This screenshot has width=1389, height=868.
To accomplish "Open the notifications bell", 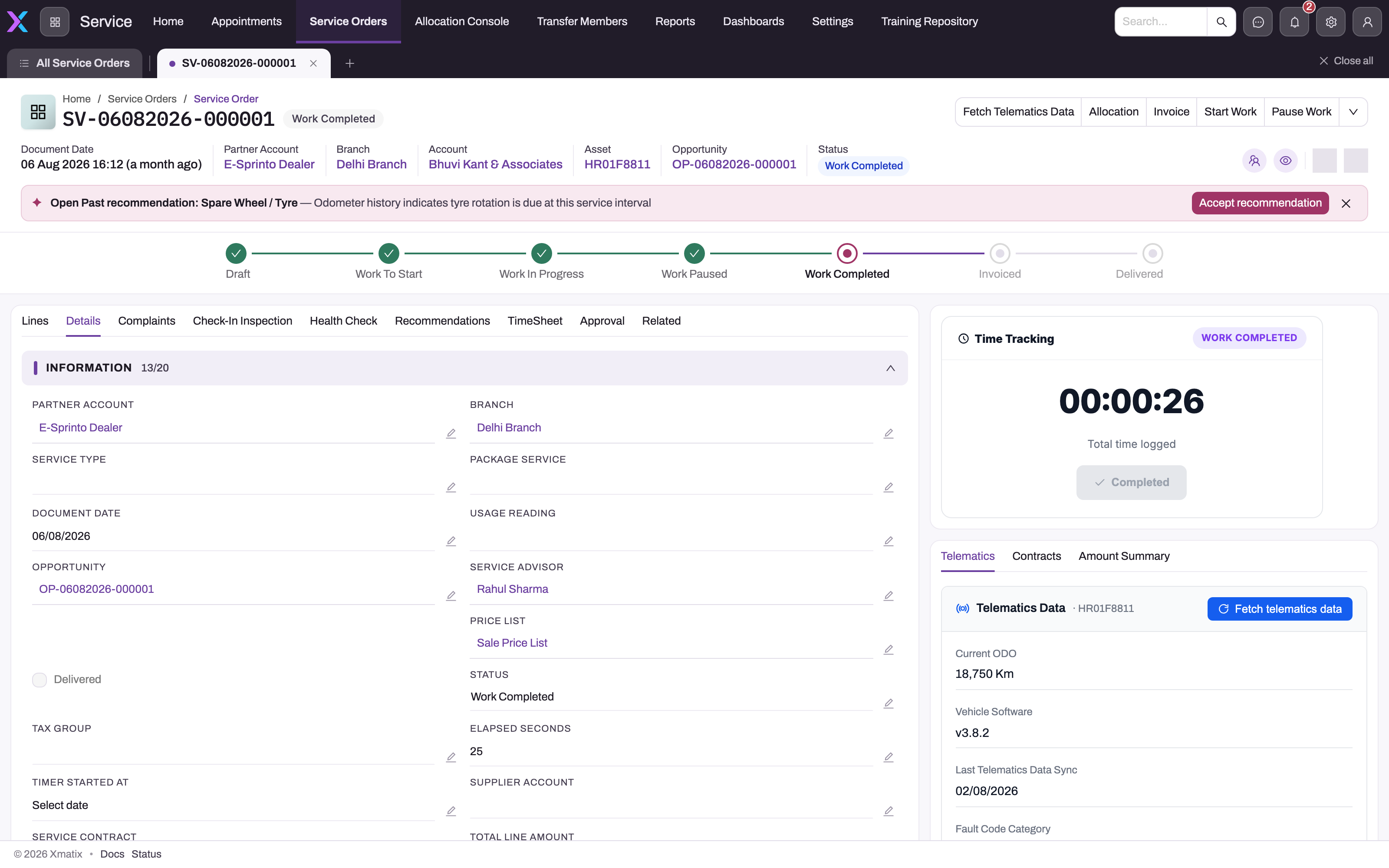I will point(1294,22).
